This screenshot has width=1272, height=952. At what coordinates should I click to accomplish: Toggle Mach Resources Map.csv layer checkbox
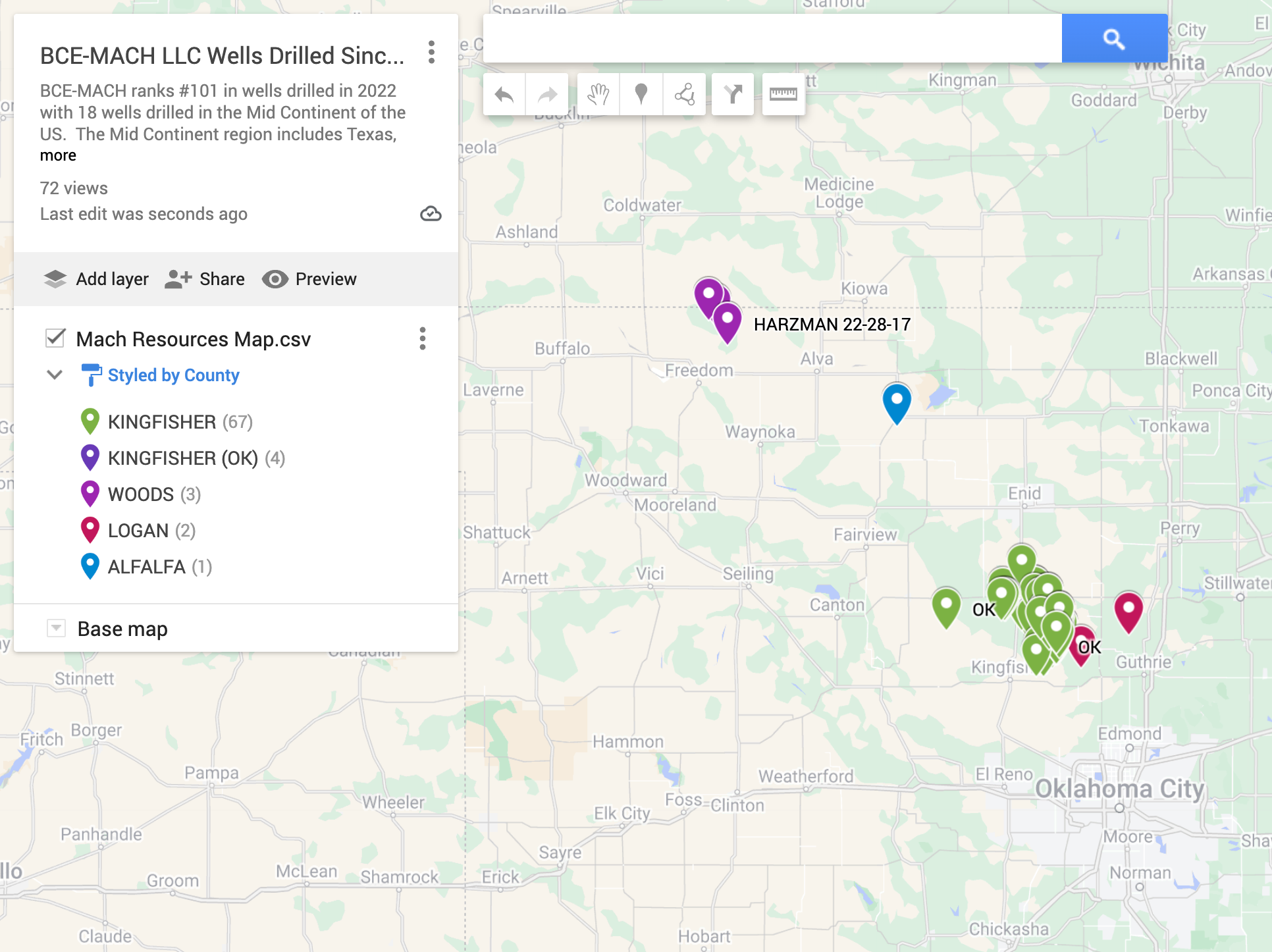55,338
